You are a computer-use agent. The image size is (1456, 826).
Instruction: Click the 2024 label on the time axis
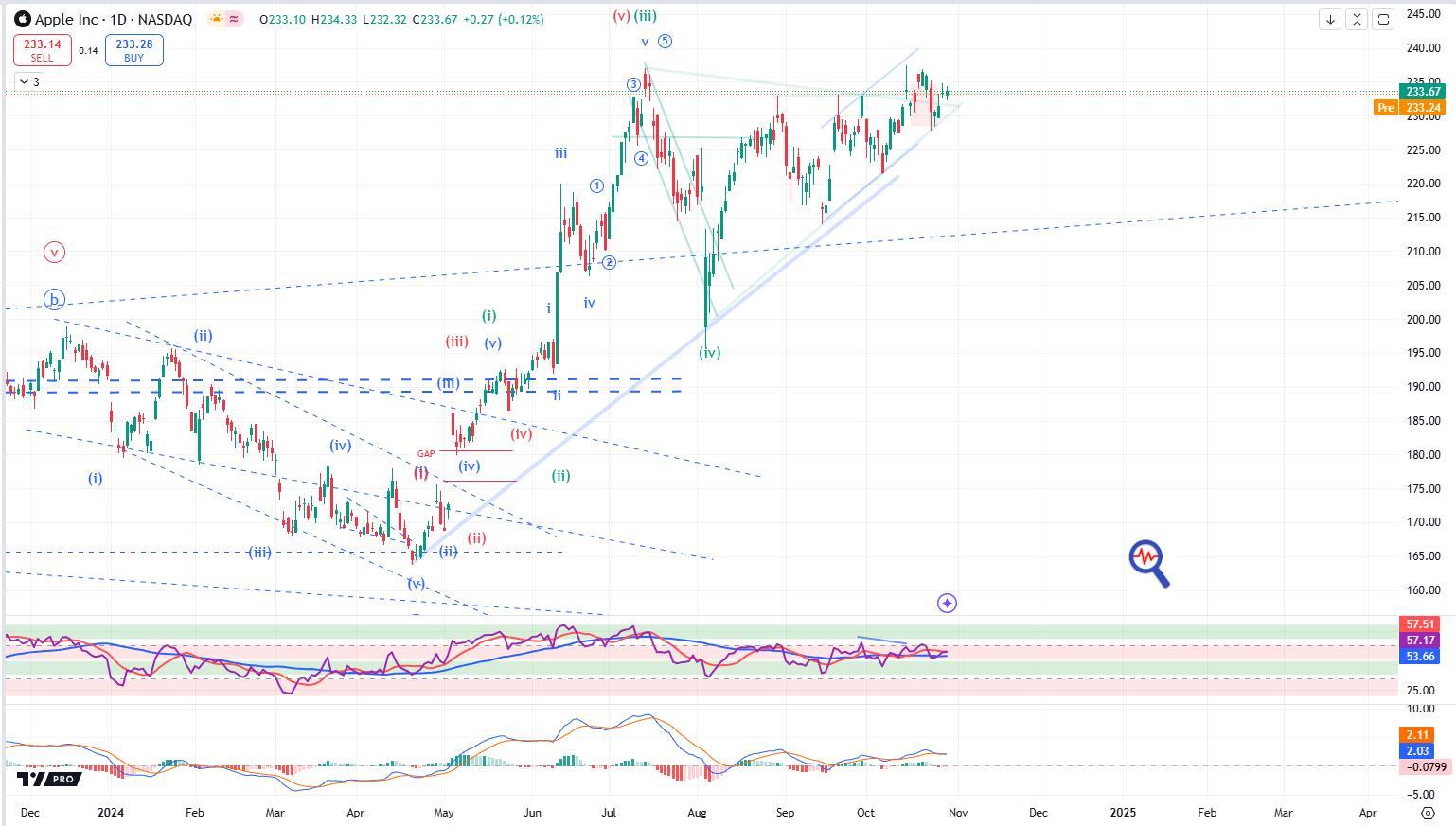click(111, 813)
